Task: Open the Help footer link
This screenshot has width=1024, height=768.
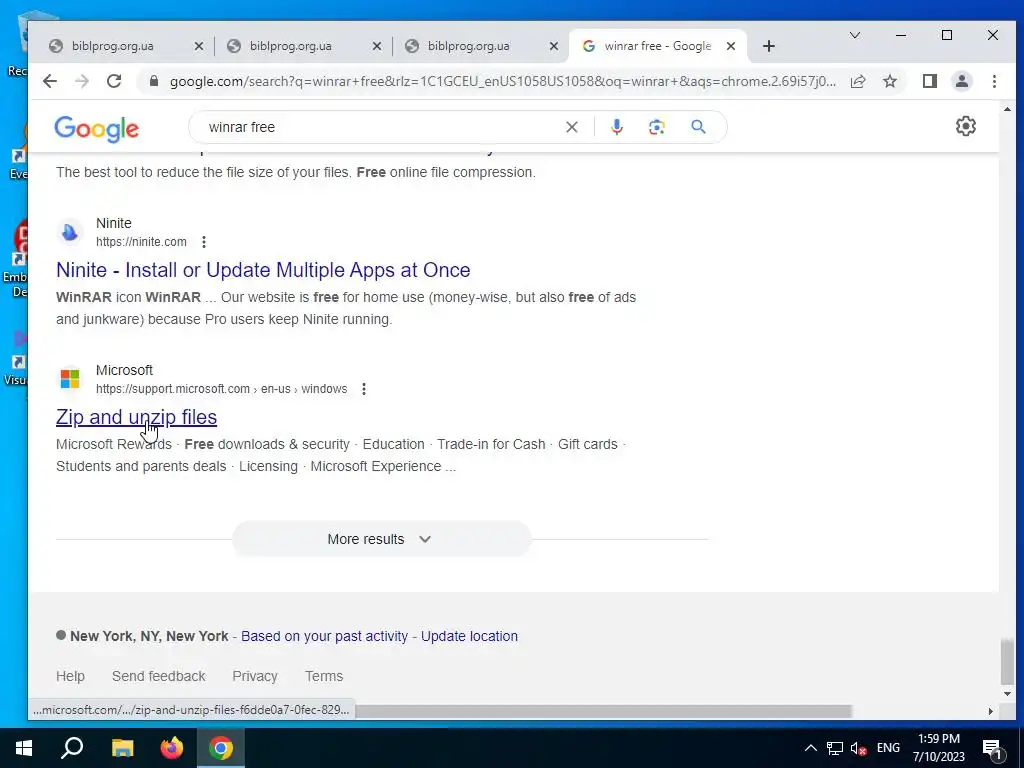Action: pos(70,677)
